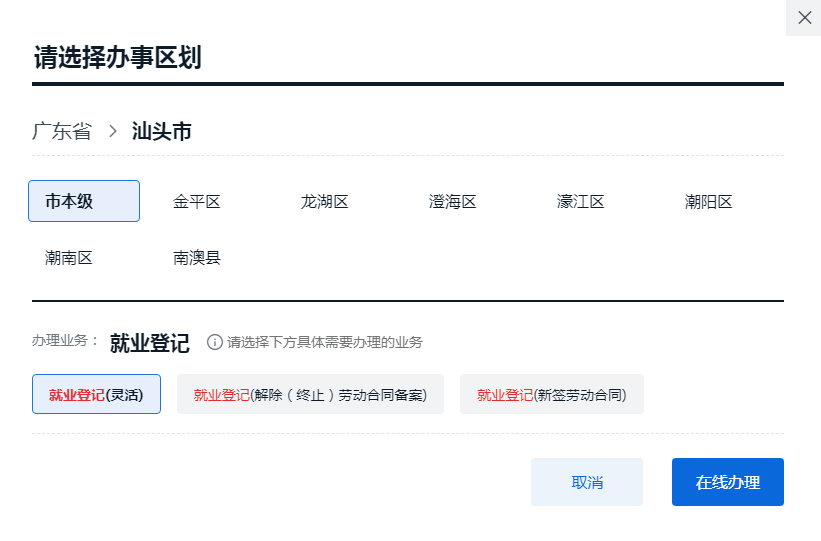
Task: Select 就业登记(解除(终止)劳动合同备案) option
Action: tap(310, 394)
